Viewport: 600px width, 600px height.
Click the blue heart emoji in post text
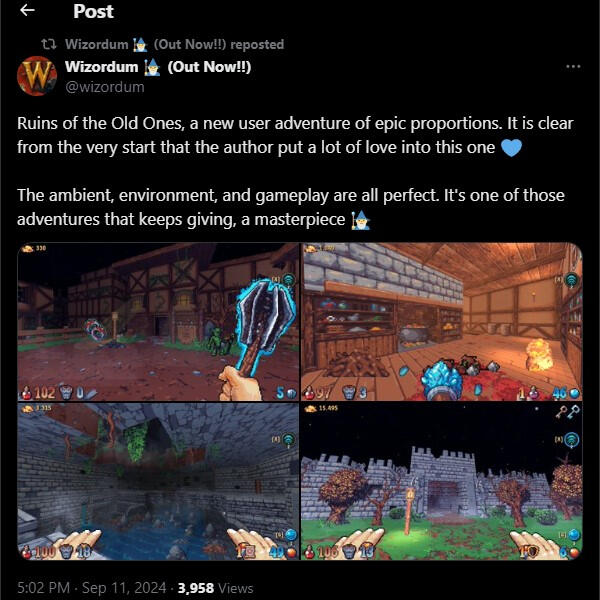511,148
